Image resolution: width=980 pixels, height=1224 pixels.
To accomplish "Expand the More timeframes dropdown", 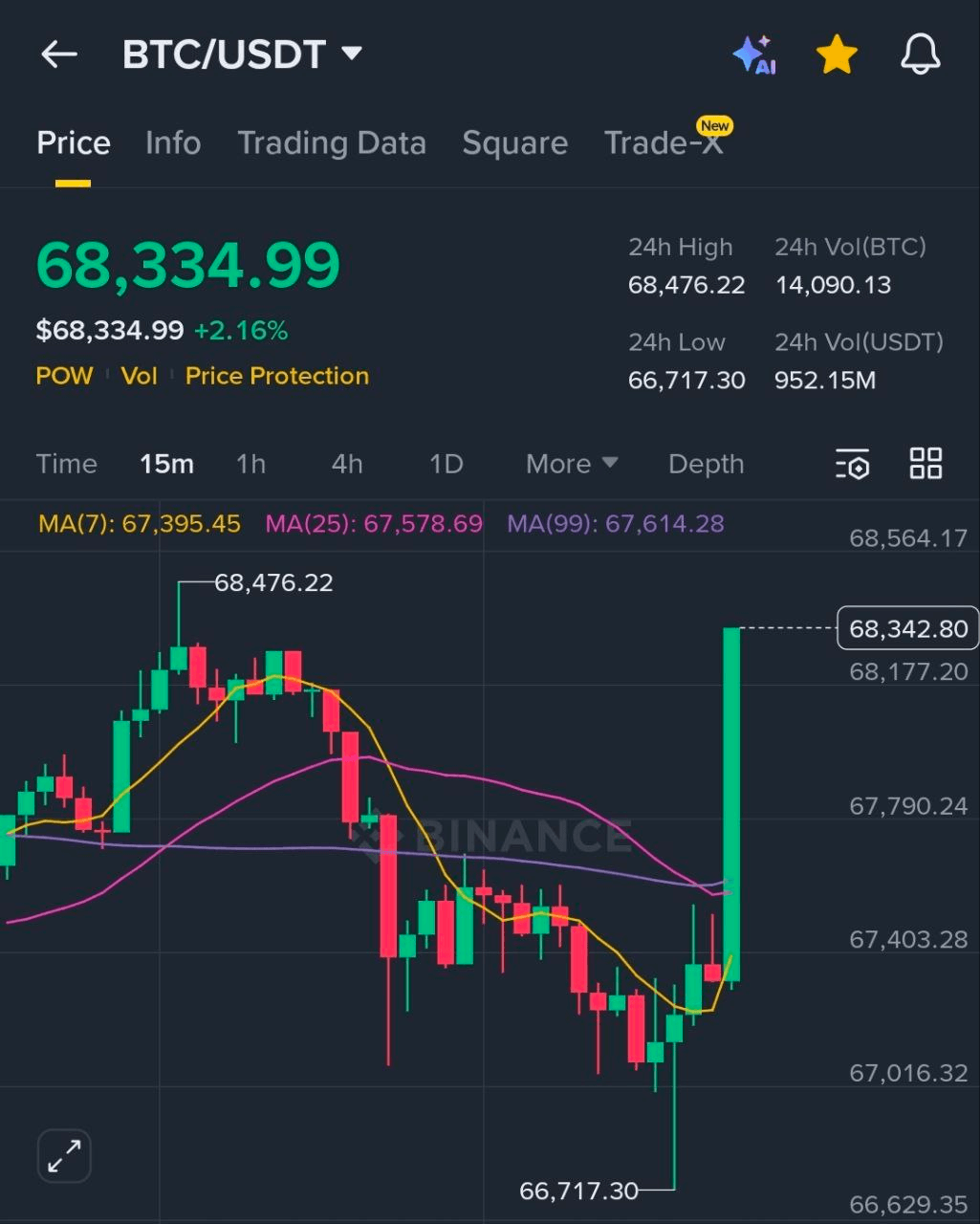I will (571, 464).
